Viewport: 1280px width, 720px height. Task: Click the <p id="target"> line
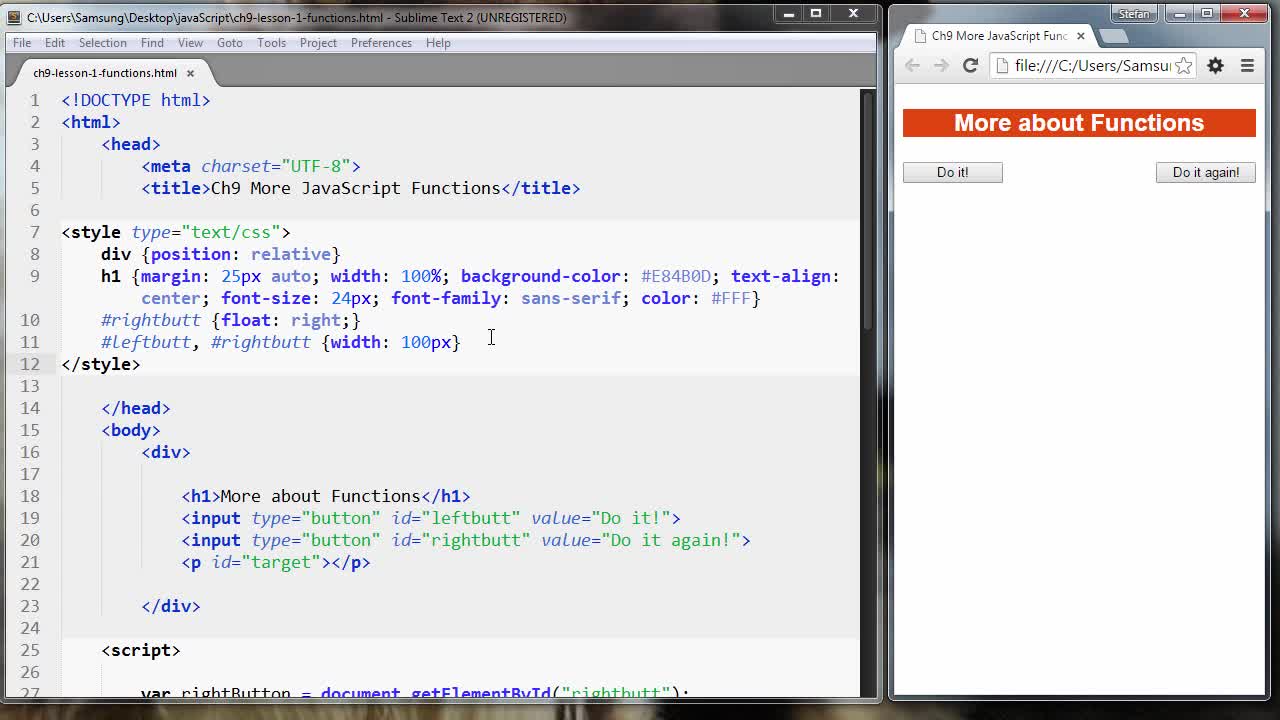(276, 562)
